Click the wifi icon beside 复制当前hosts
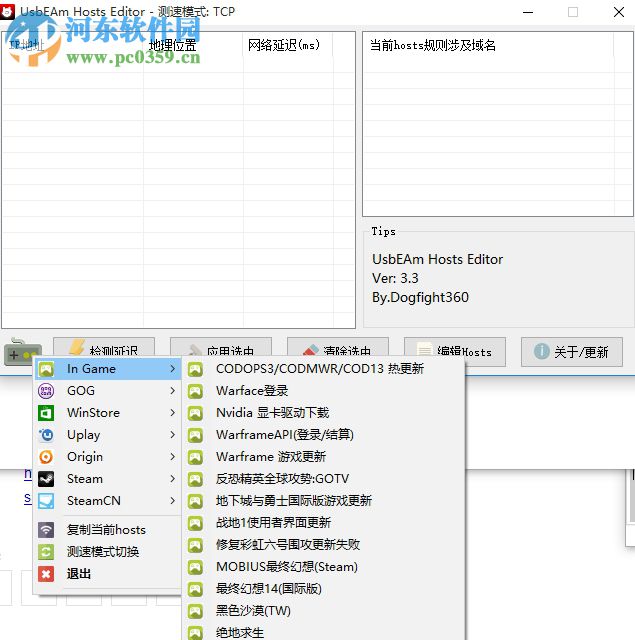This screenshot has width=635, height=640. [x=46, y=530]
